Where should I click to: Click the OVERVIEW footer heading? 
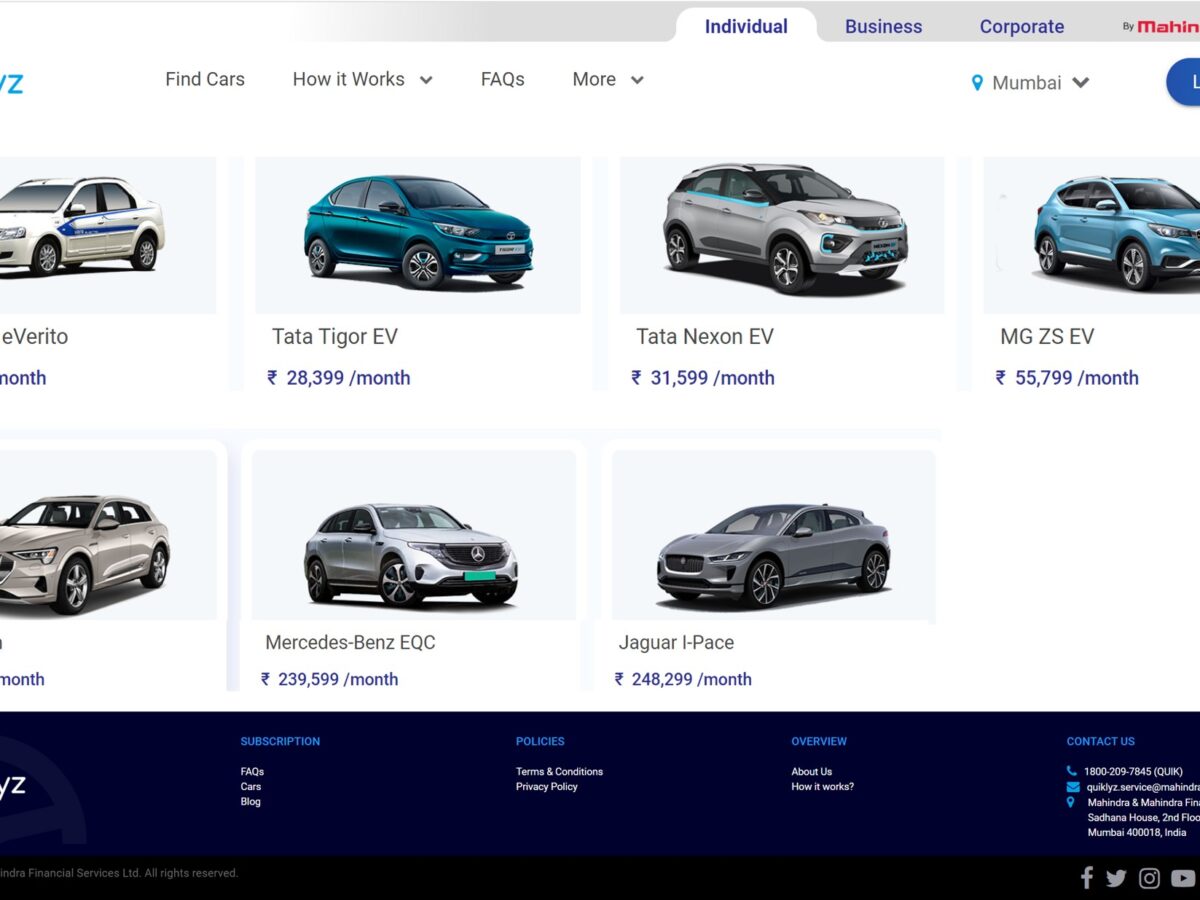(819, 742)
